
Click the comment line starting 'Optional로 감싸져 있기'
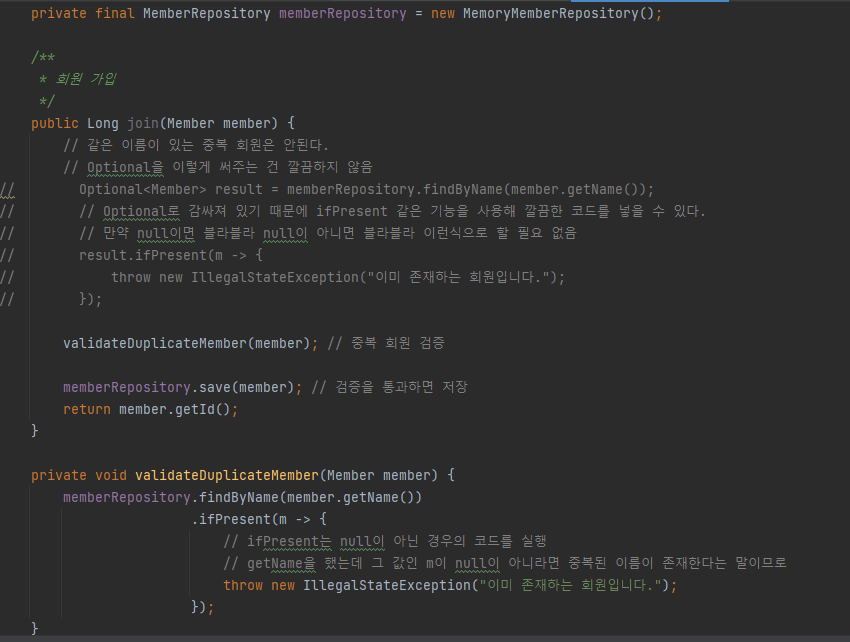(392, 211)
